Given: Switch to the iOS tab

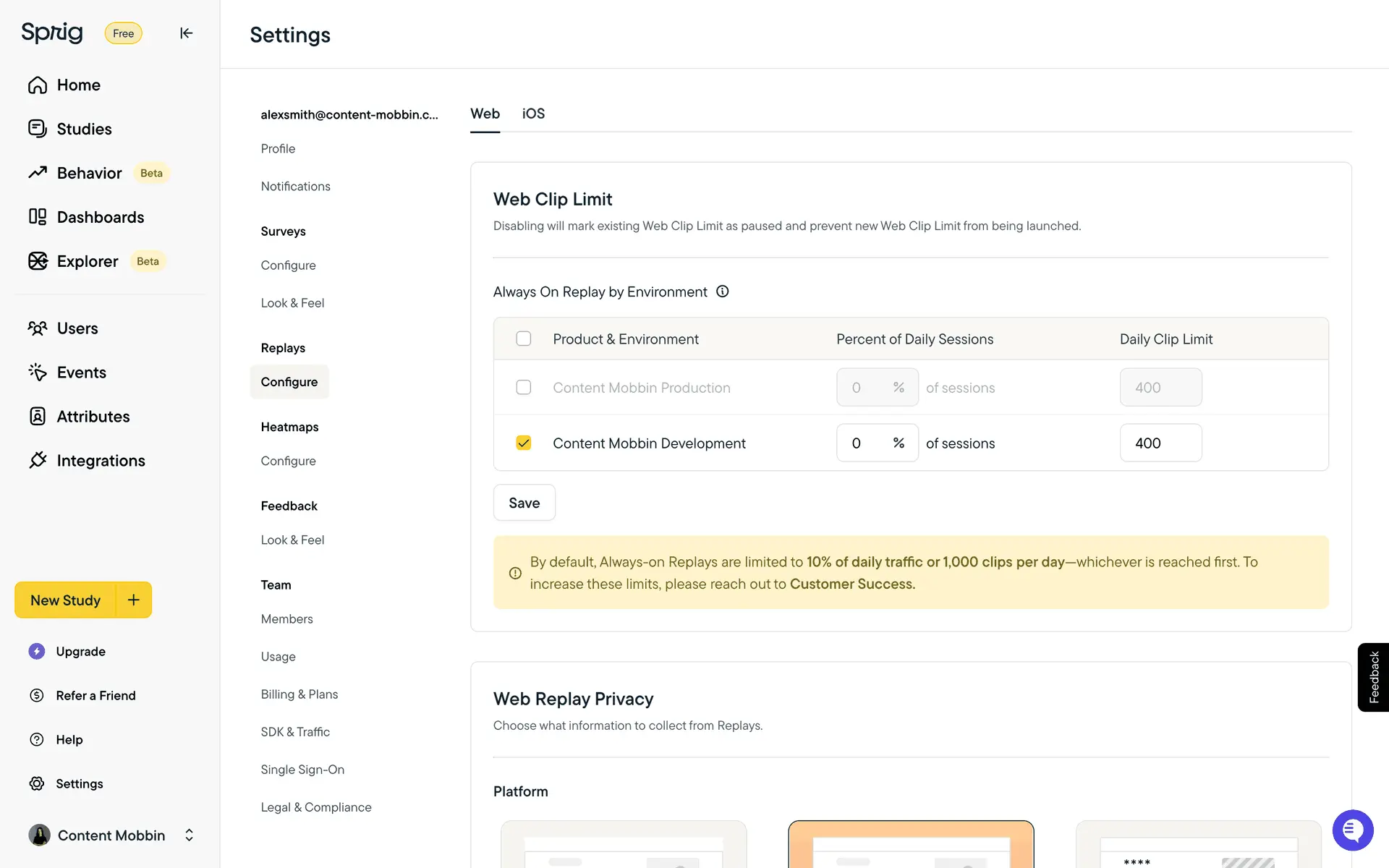Looking at the screenshot, I should 533,114.
